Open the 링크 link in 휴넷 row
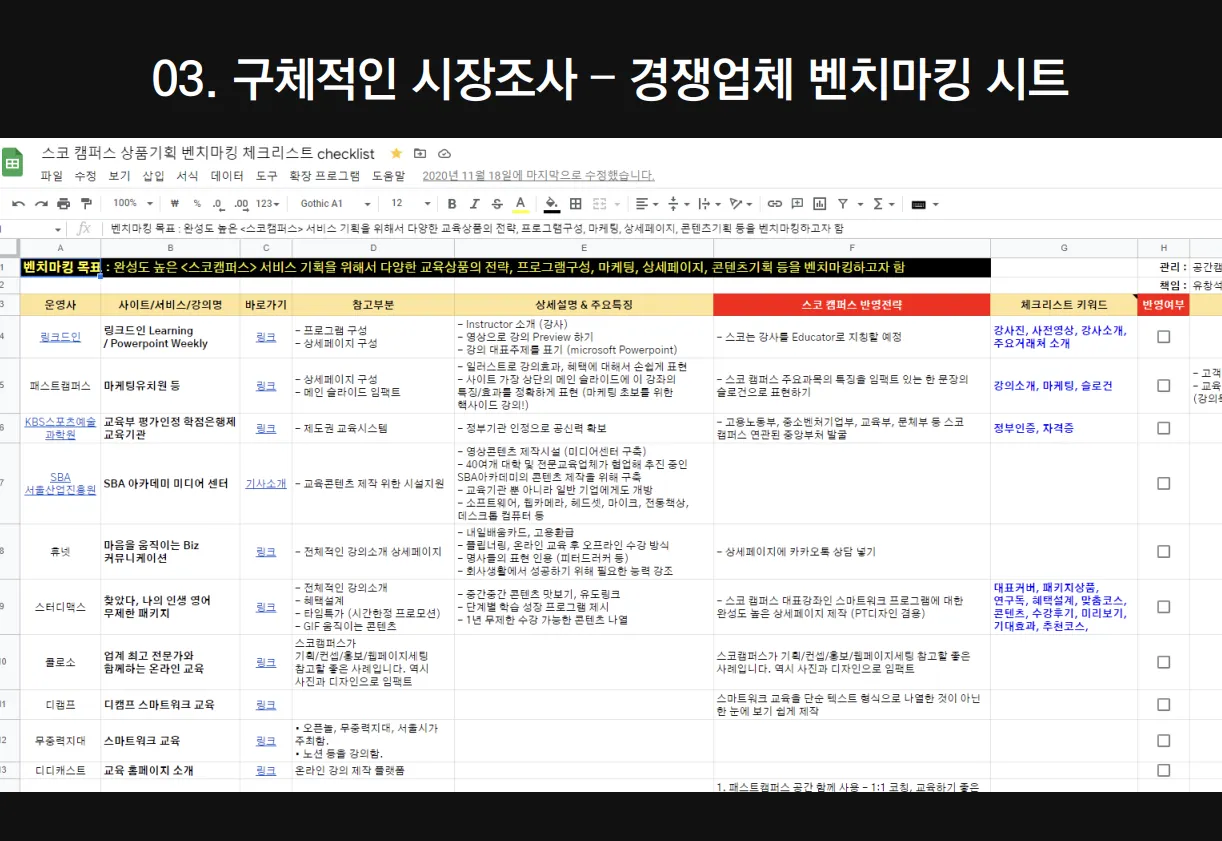The image size is (1222, 841). 266,551
